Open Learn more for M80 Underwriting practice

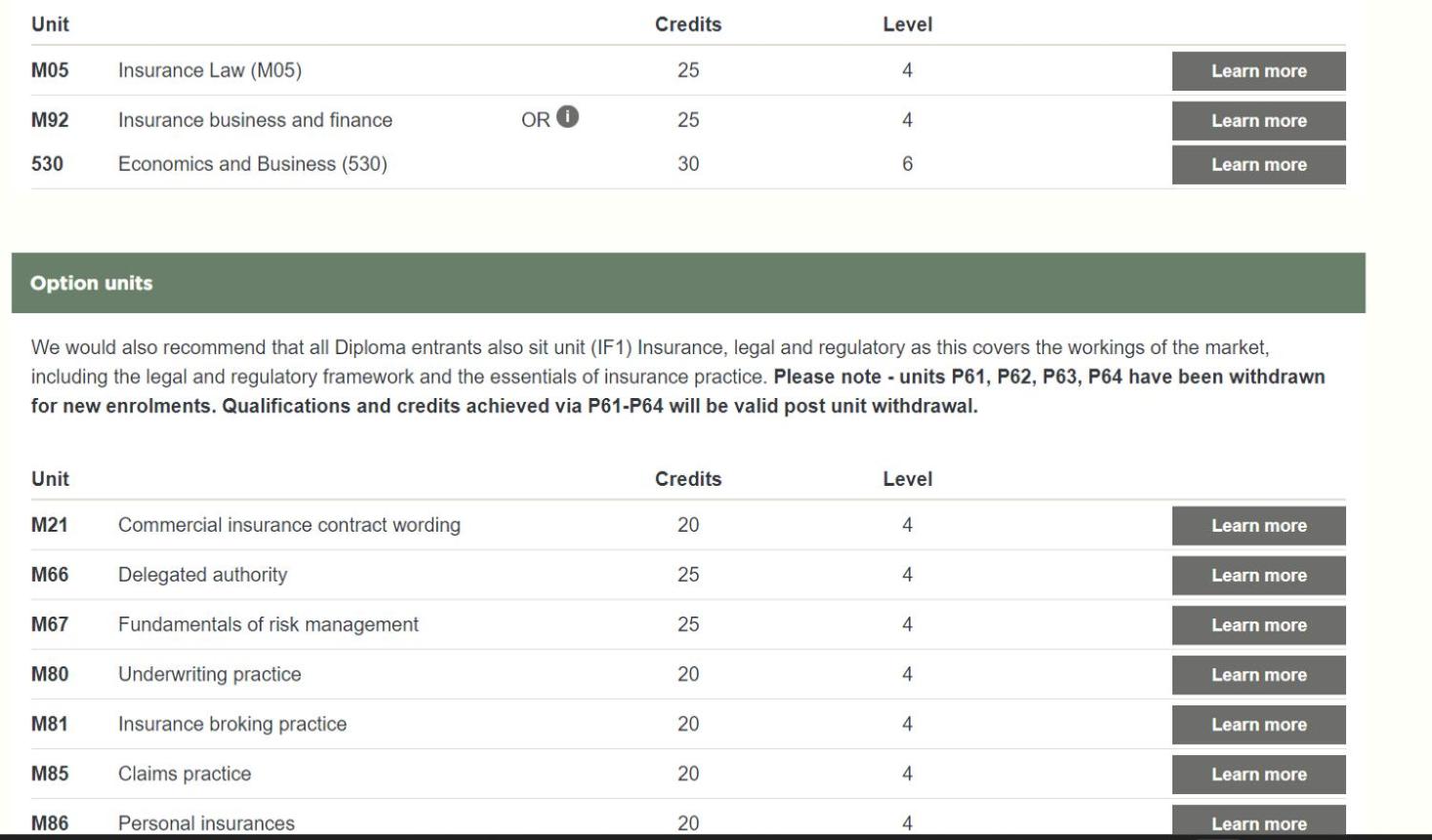[1258, 675]
